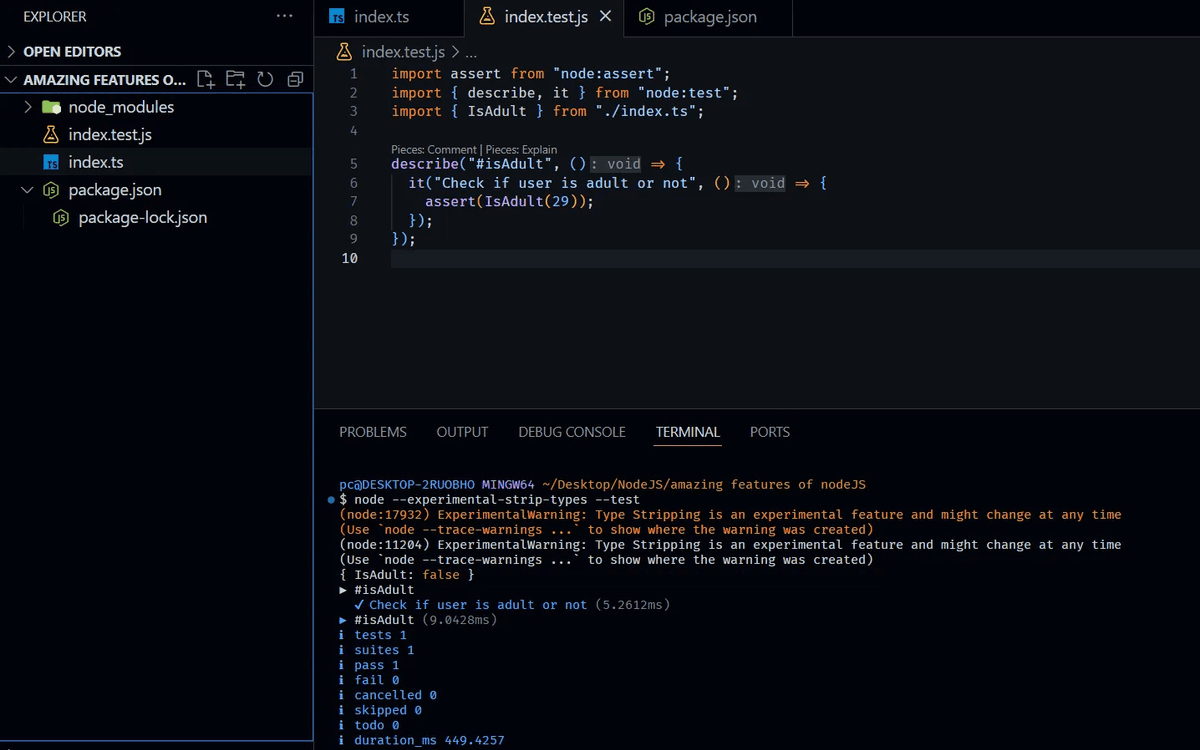Image resolution: width=1200 pixels, height=750 pixels.
Task: Open the DEBUG CONSOLE panel tab
Action: click(x=572, y=432)
